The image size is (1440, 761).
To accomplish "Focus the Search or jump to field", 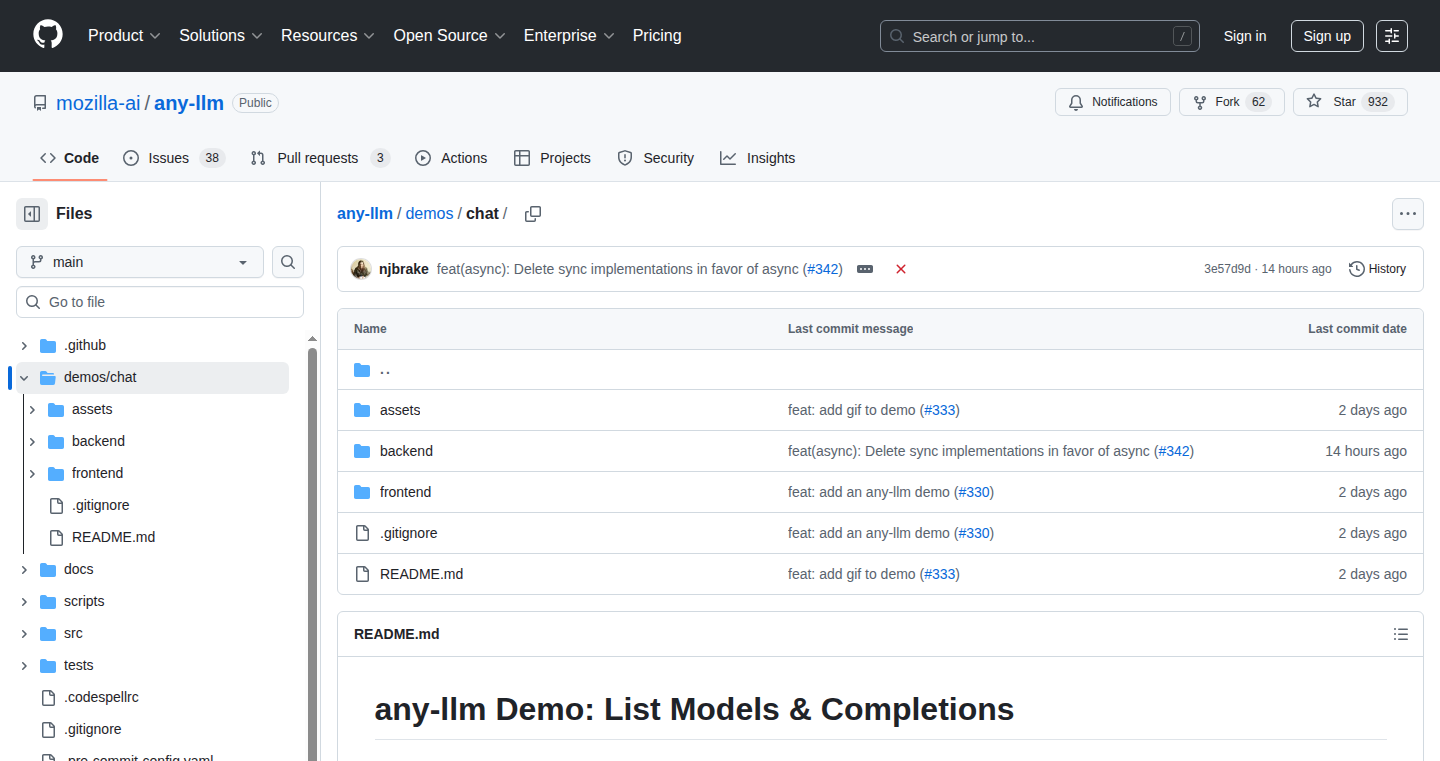I will point(1040,36).
